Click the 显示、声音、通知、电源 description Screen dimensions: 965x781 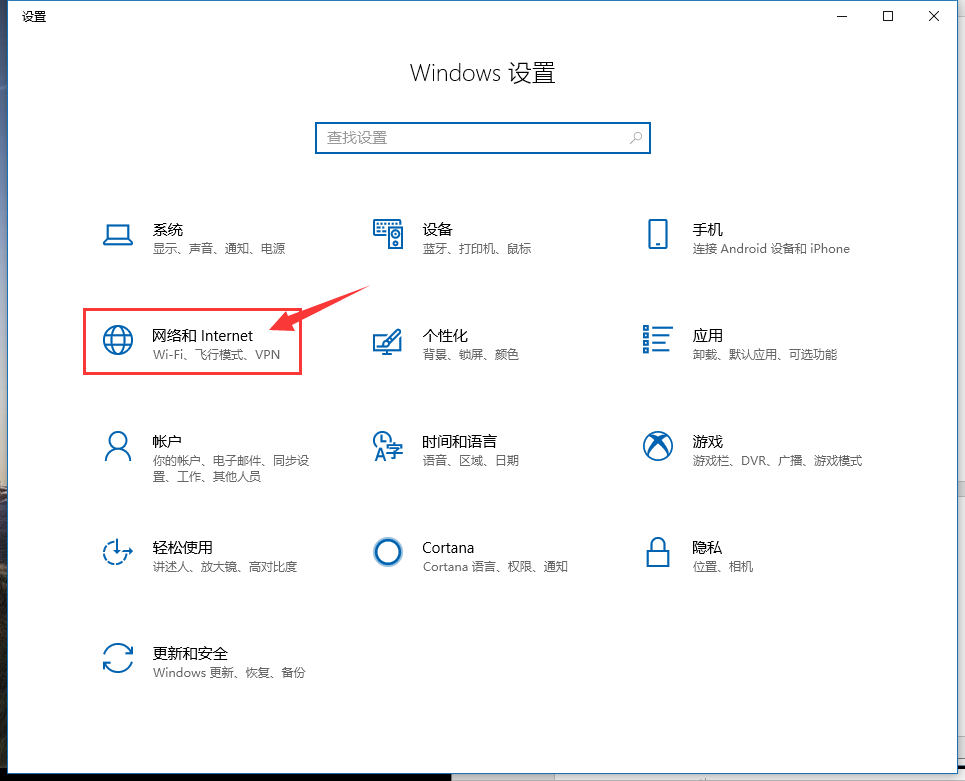(219, 249)
